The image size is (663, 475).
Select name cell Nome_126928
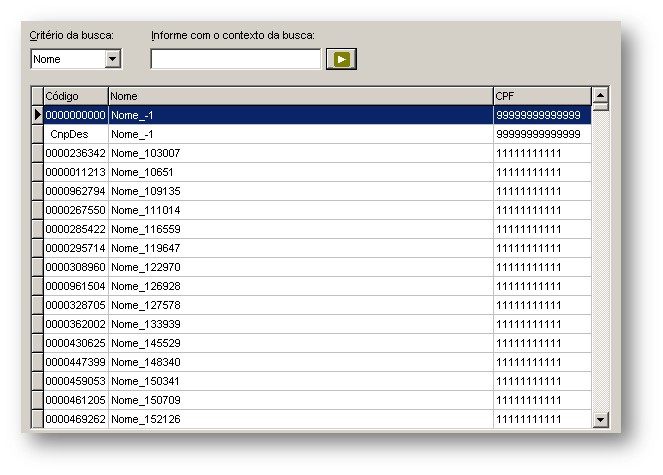pos(301,286)
